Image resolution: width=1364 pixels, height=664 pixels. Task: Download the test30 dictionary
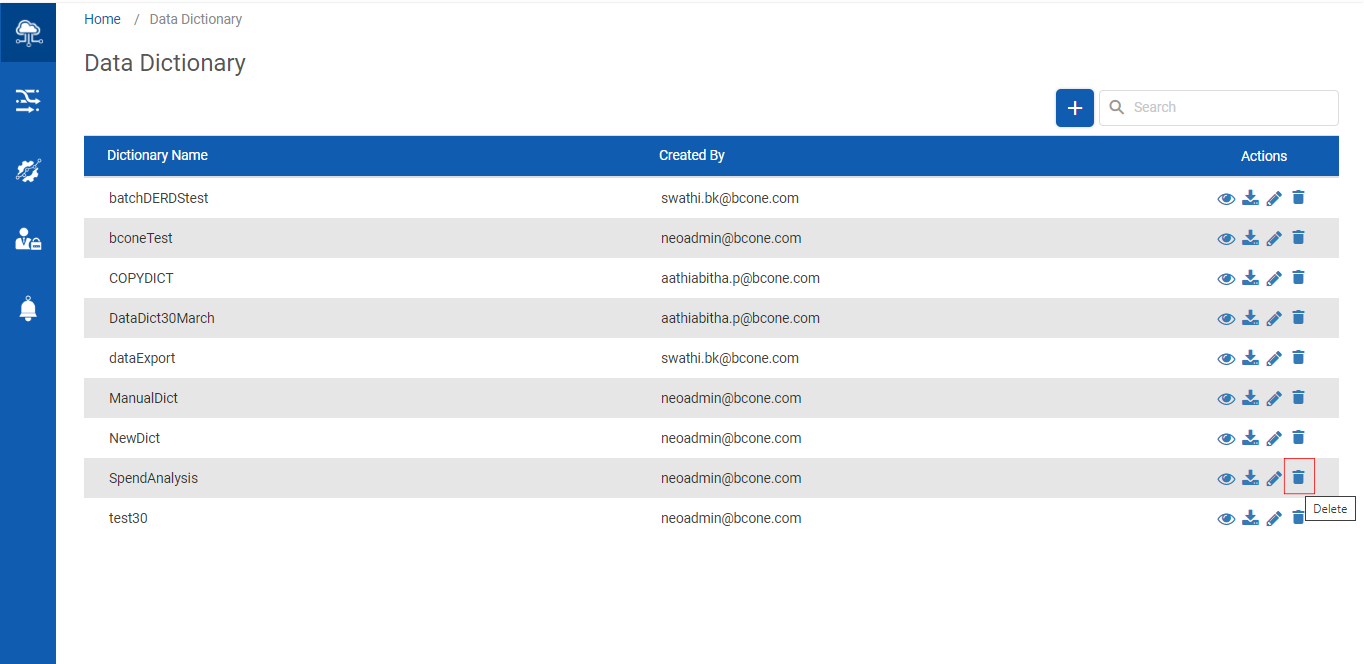[1250, 518]
